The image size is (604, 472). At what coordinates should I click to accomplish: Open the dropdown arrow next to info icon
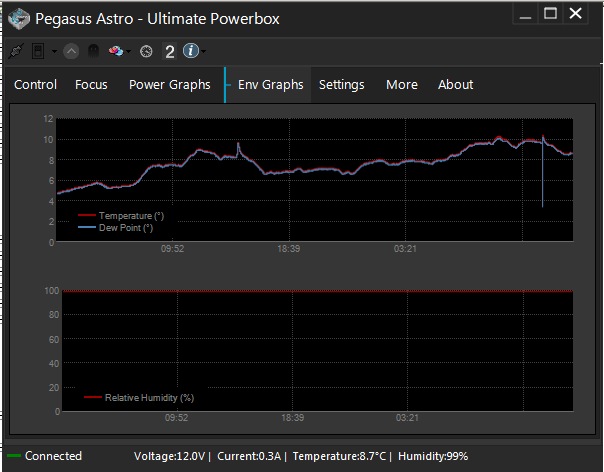(203, 51)
